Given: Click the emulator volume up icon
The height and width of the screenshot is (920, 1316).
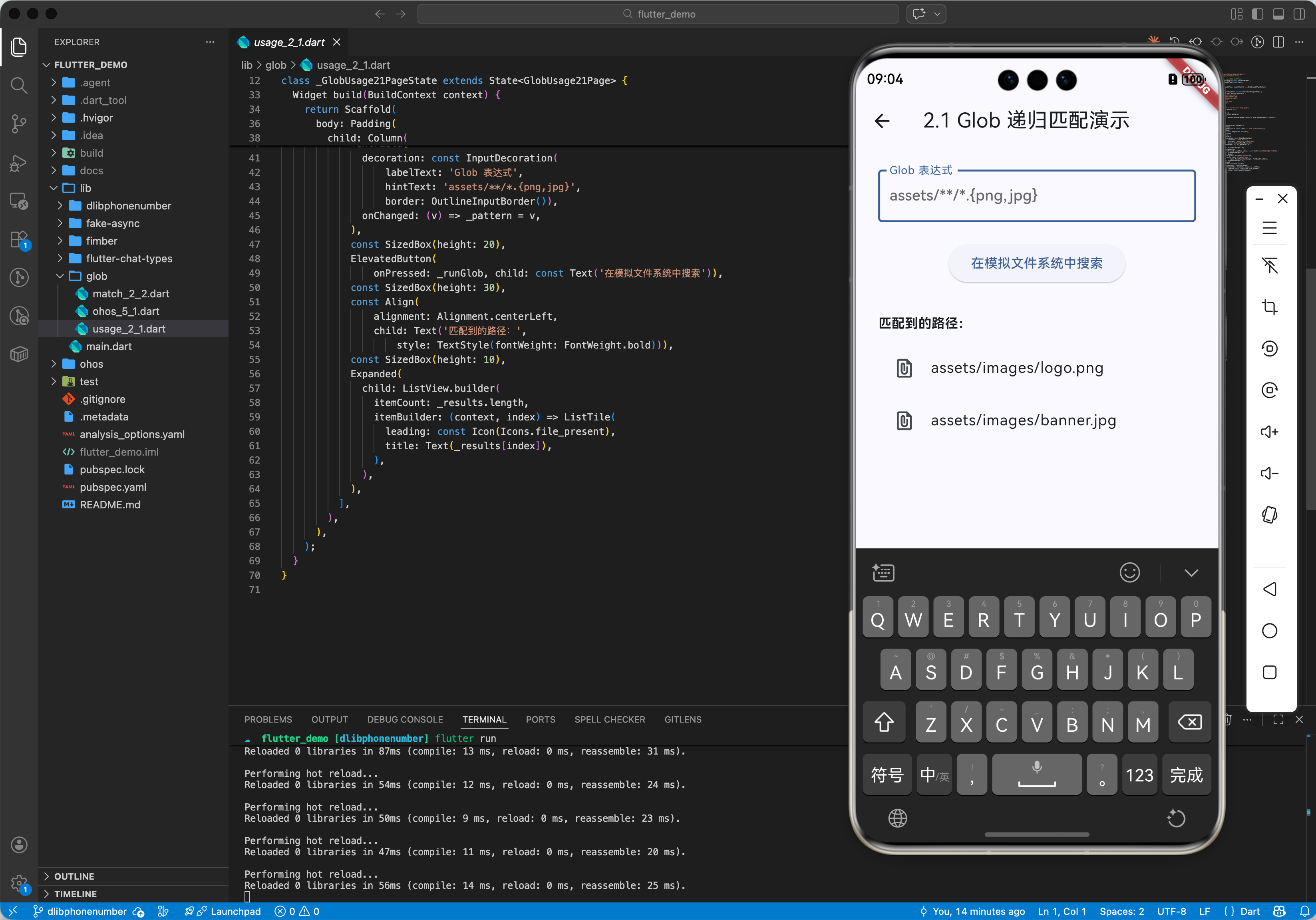Looking at the screenshot, I should click(1269, 432).
